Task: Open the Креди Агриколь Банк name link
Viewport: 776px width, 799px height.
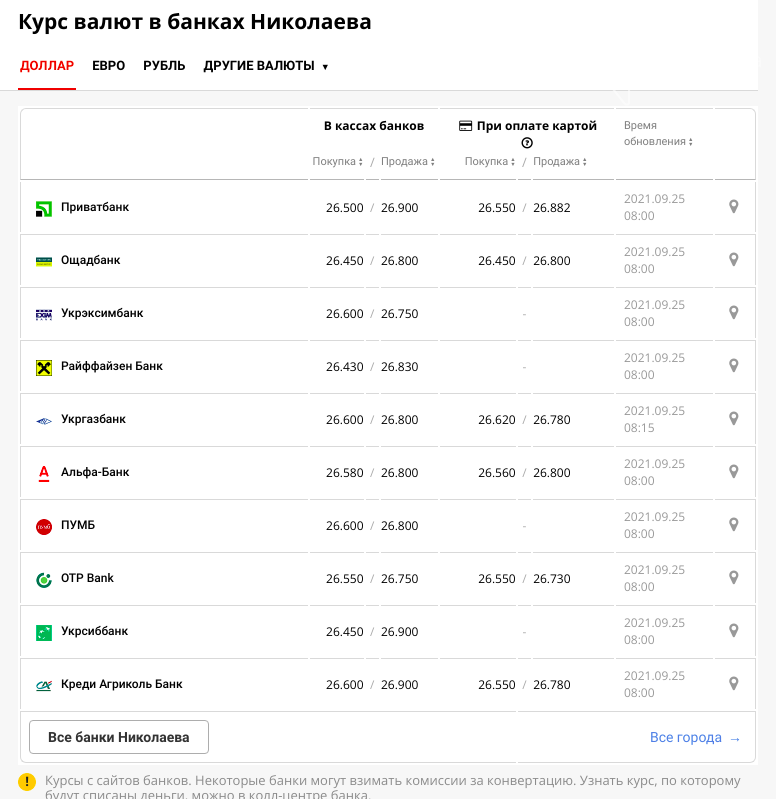Action: (x=121, y=684)
